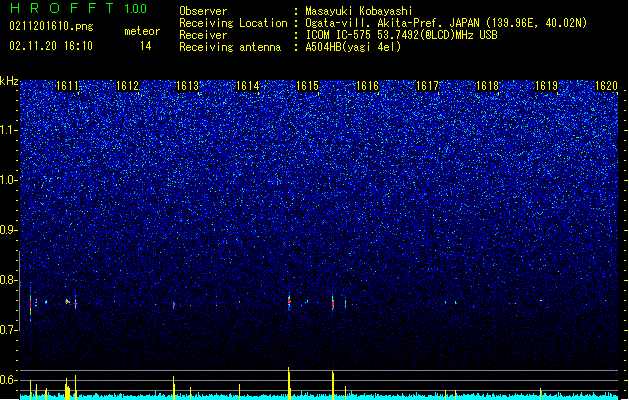
Task: Click the Receiving antenna label
Action: (230, 47)
